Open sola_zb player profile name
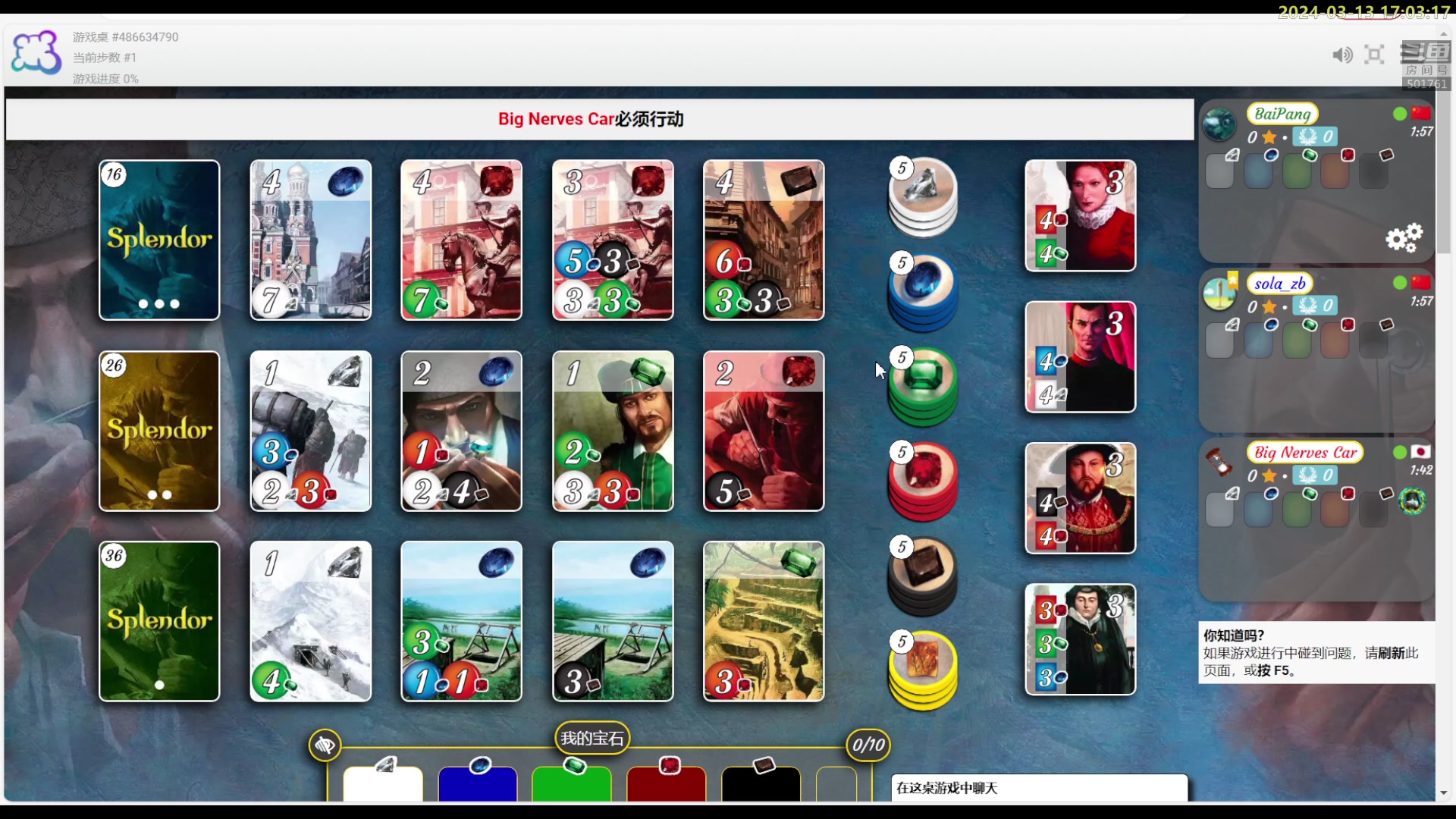The image size is (1456, 819). coord(1279,284)
